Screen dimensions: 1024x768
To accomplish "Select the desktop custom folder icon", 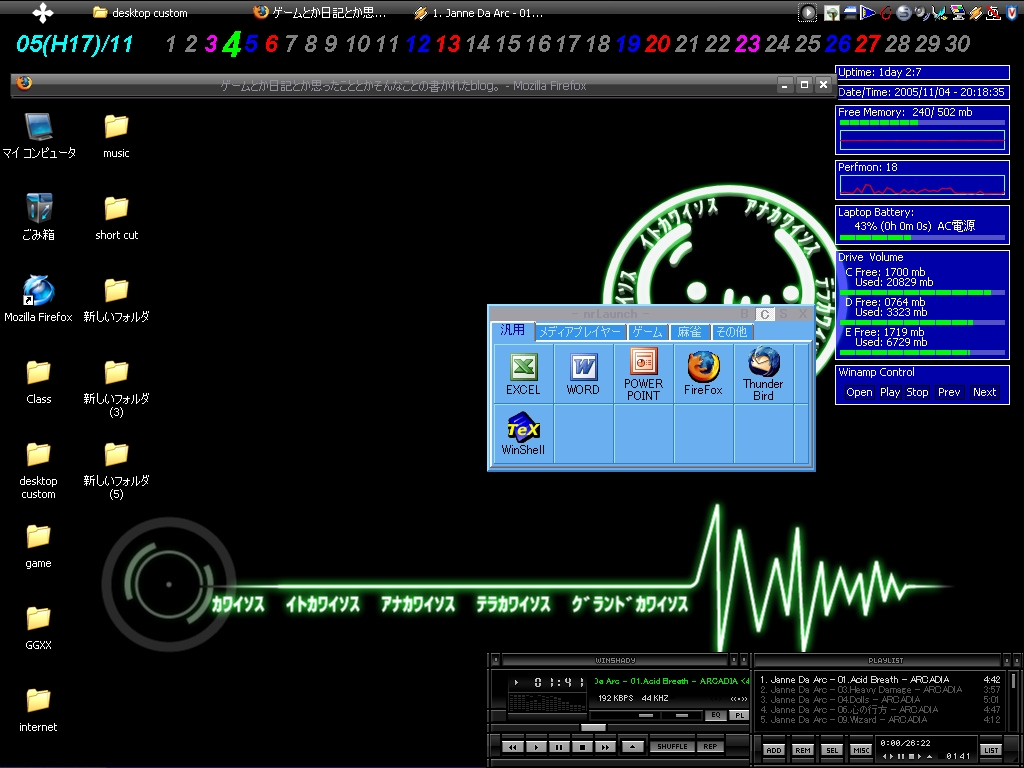I will coord(39,470).
